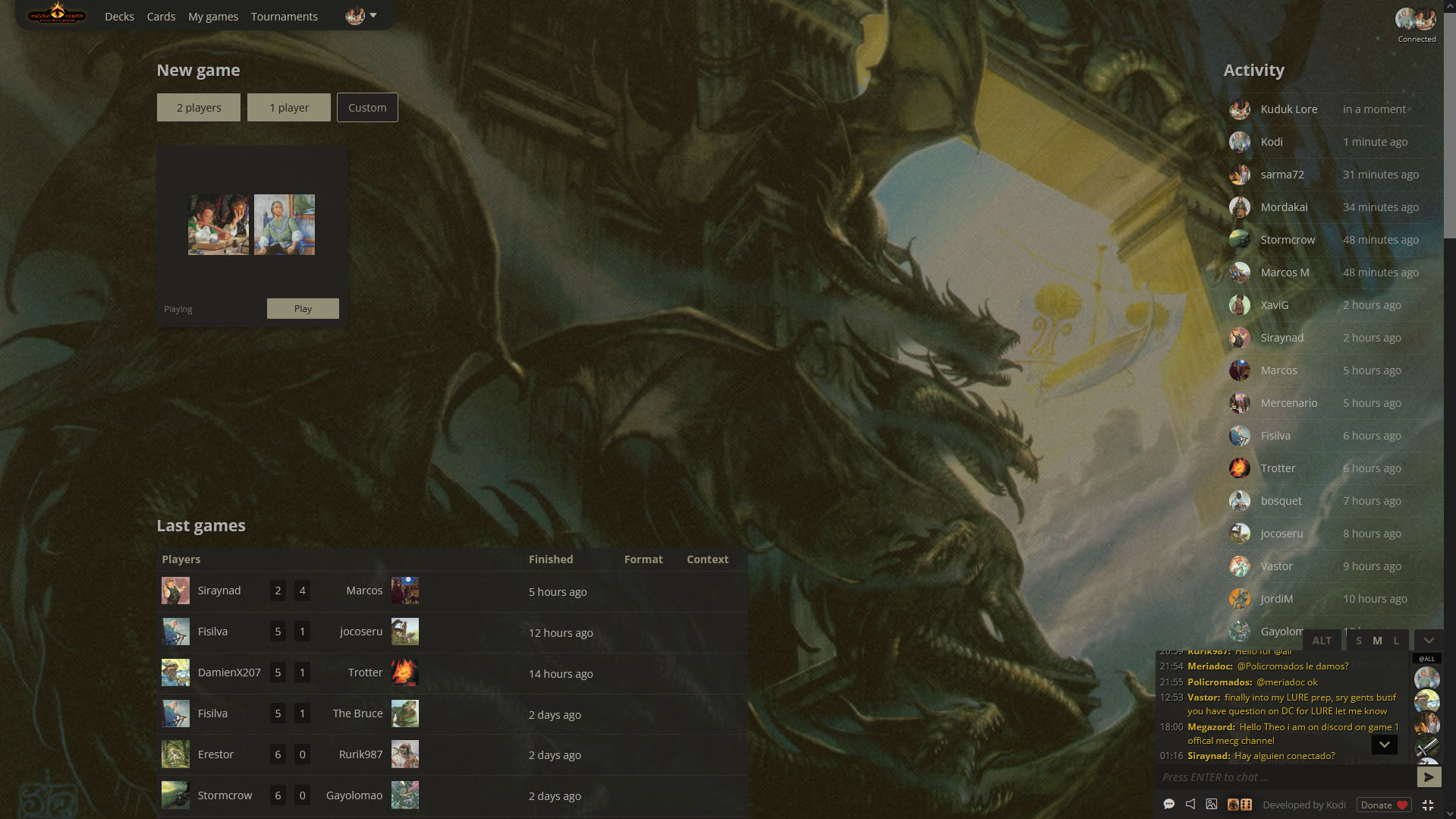Open XaviG's avatar in Activity
This screenshot has height=819, width=1456.
click(1240, 305)
